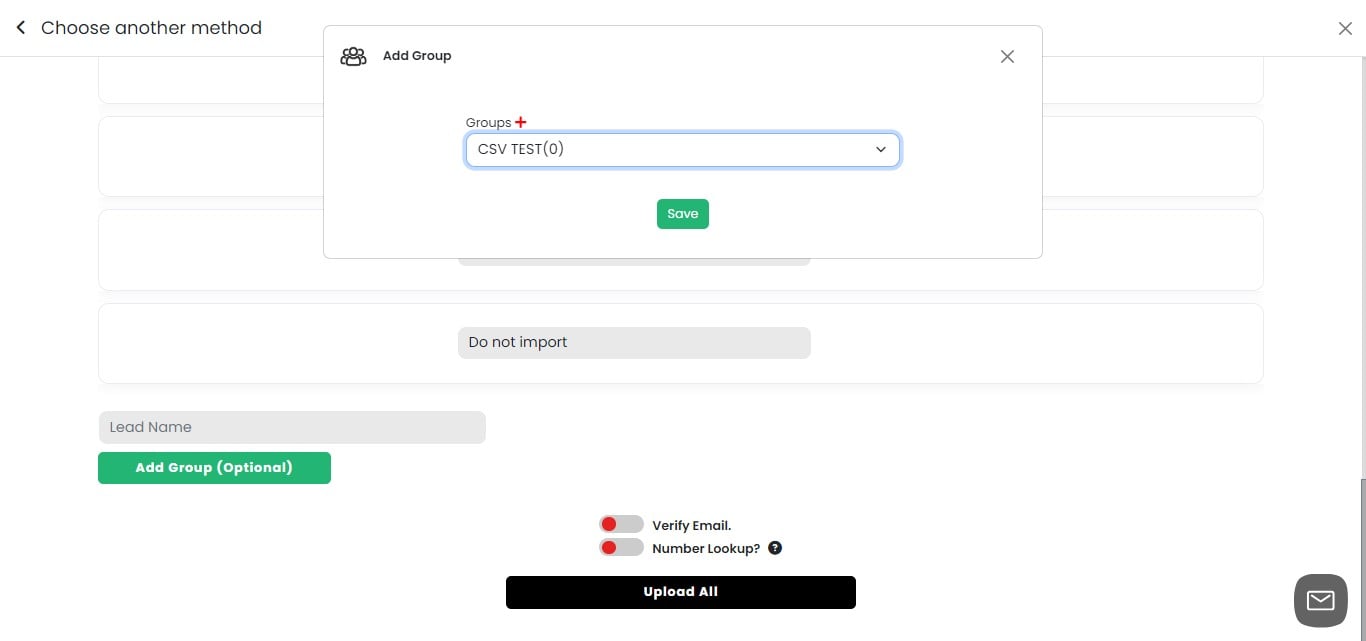Click the Save button
Image resolution: width=1366 pixels, height=641 pixels.
682,213
